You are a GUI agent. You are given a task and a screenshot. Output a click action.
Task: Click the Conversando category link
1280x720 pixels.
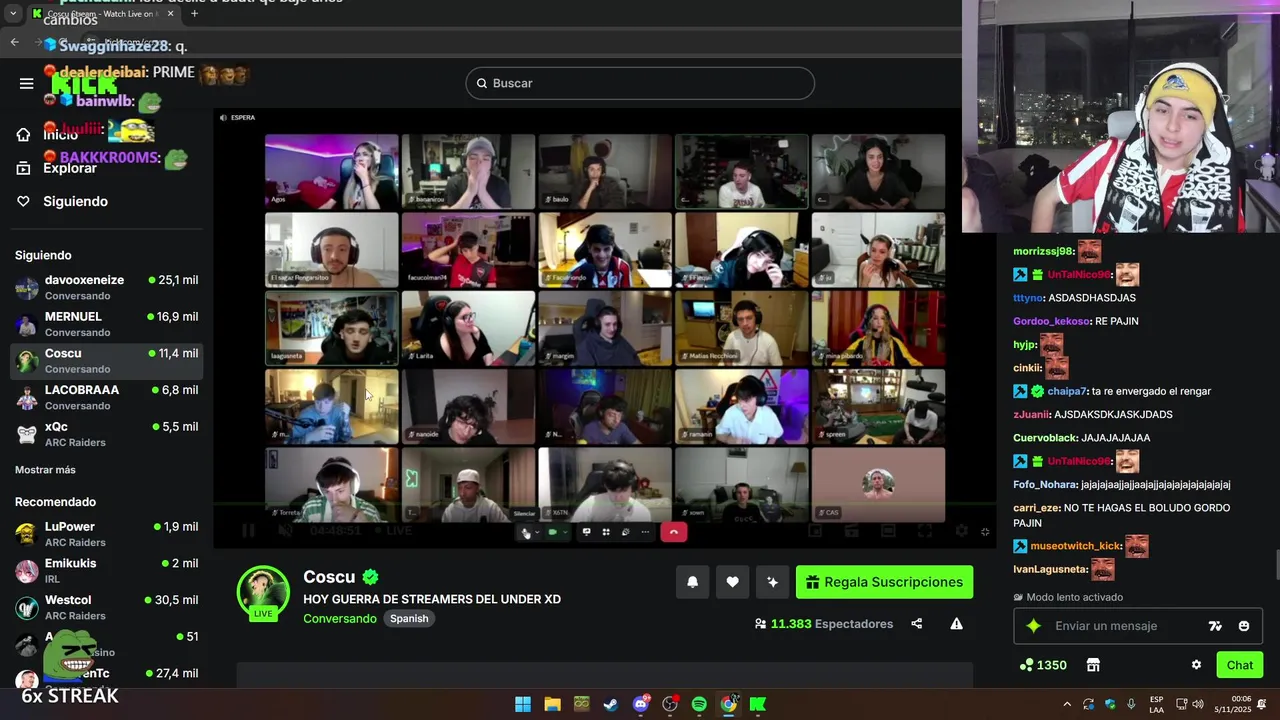click(x=340, y=619)
